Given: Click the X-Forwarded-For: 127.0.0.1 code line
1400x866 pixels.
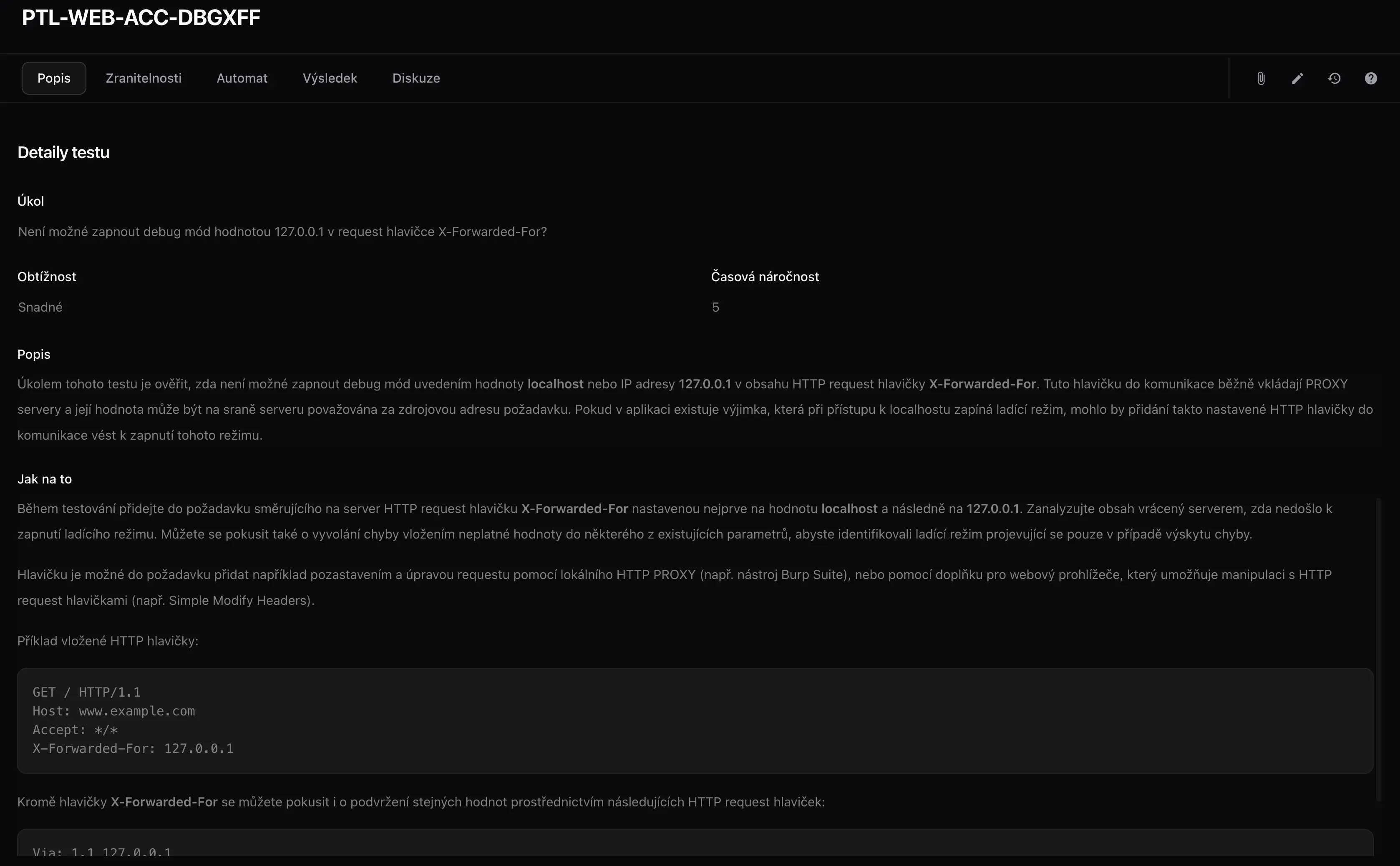Looking at the screenshot, I should tap(133, 749).
